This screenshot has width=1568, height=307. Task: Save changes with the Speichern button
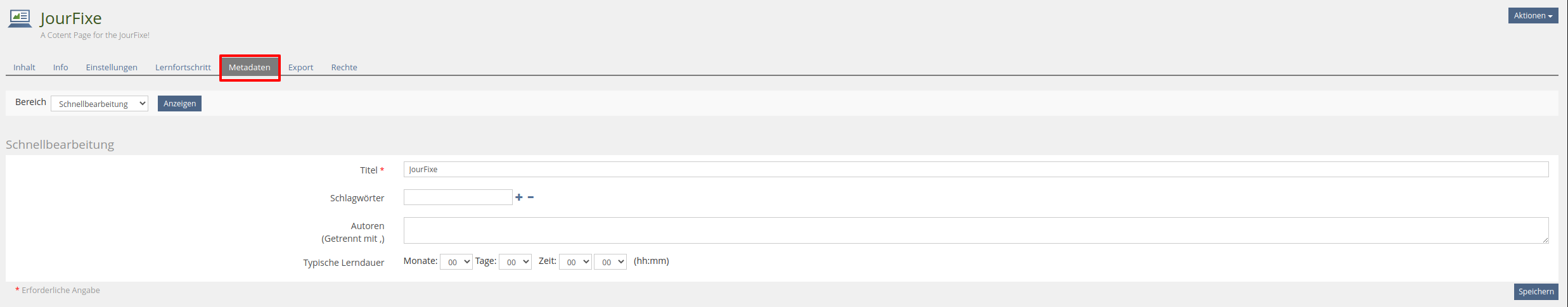[x=1536, y=292]
